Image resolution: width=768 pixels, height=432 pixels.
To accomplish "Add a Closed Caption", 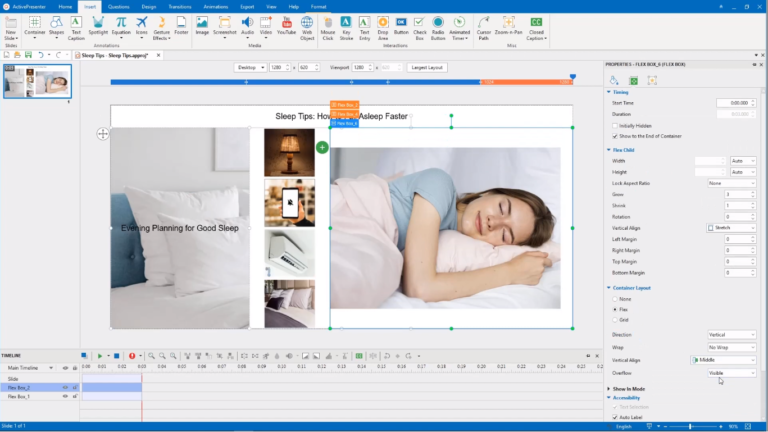I will (536, 27).
